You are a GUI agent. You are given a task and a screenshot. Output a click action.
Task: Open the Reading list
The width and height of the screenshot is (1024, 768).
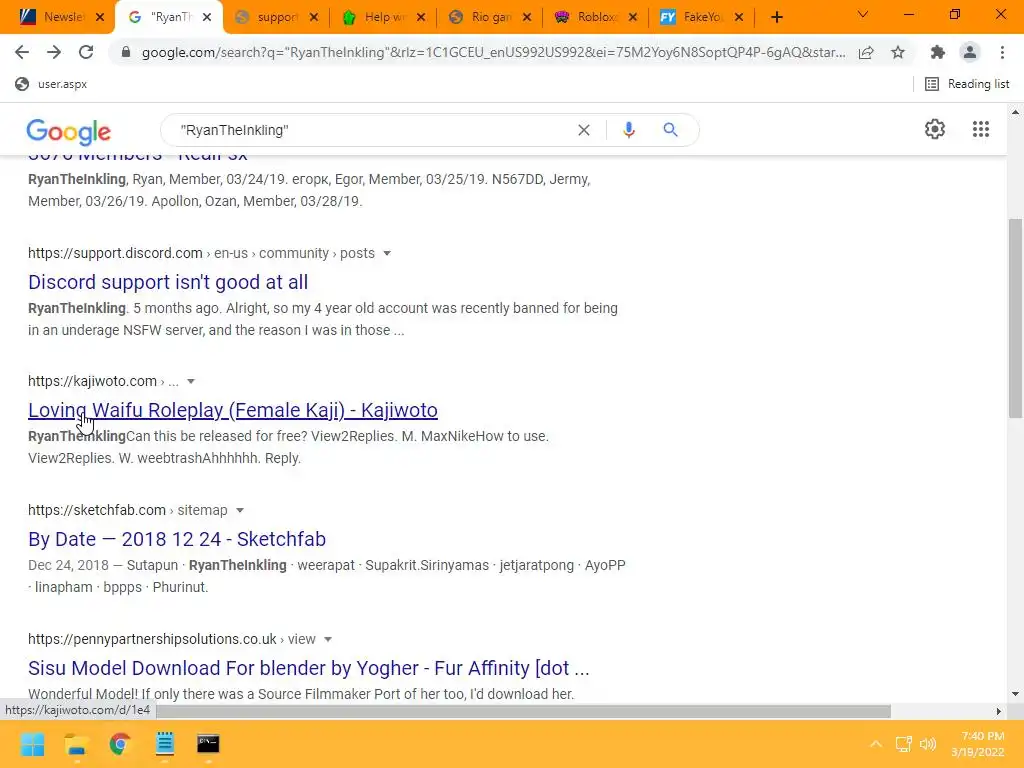[967, 84]
